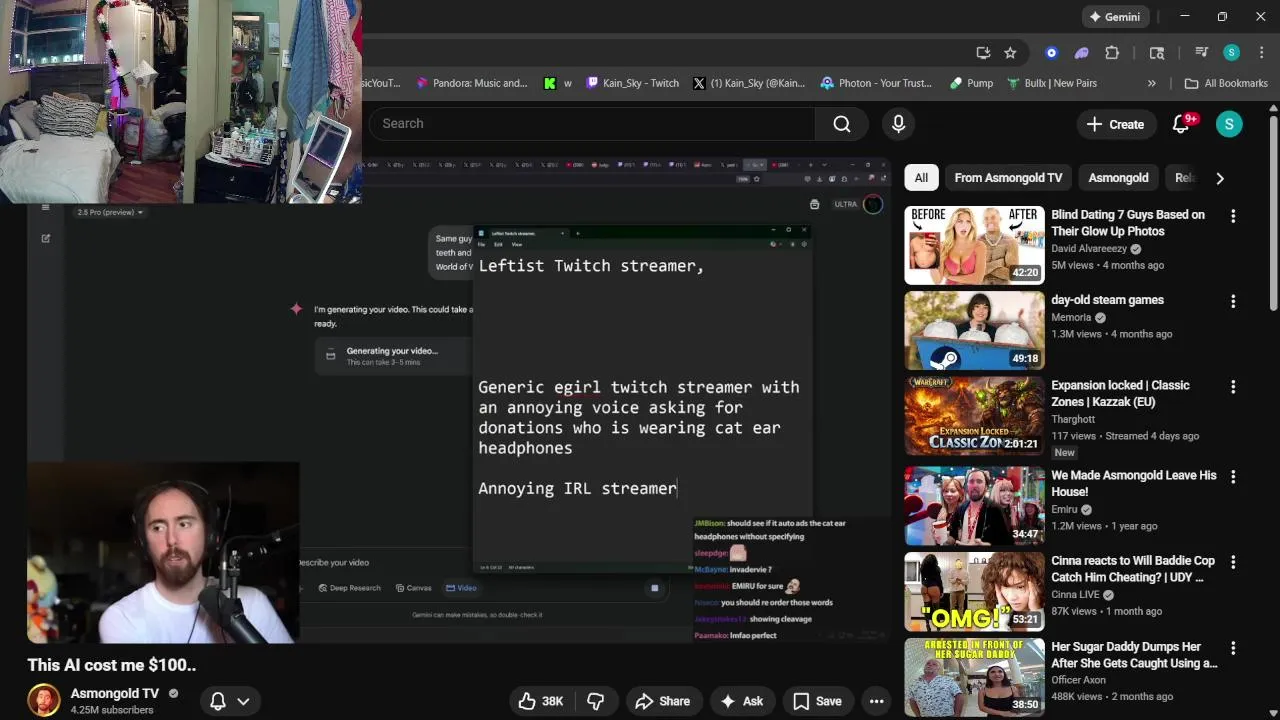Open options menu for Blind Dating video

1233,216
